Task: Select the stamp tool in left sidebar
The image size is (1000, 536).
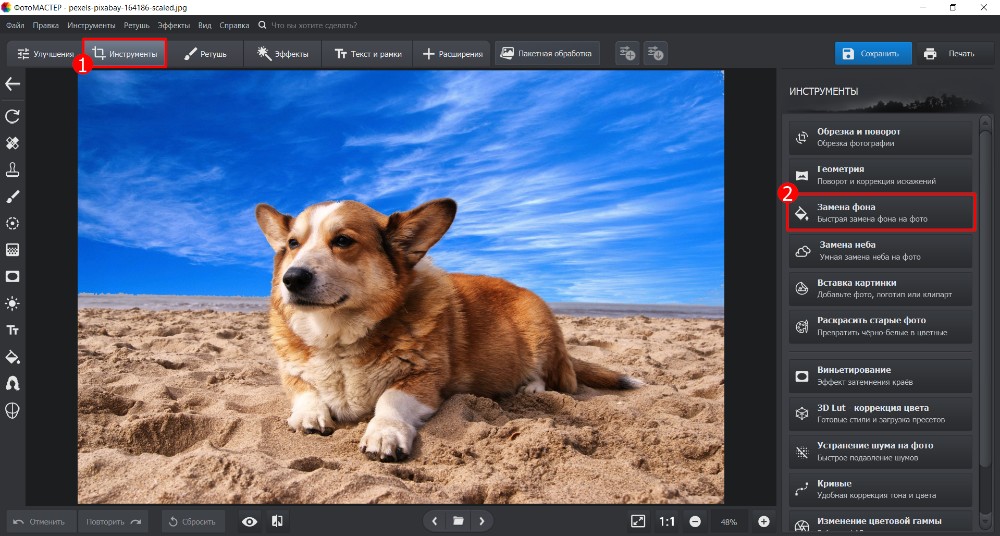Action: point(13,169)
